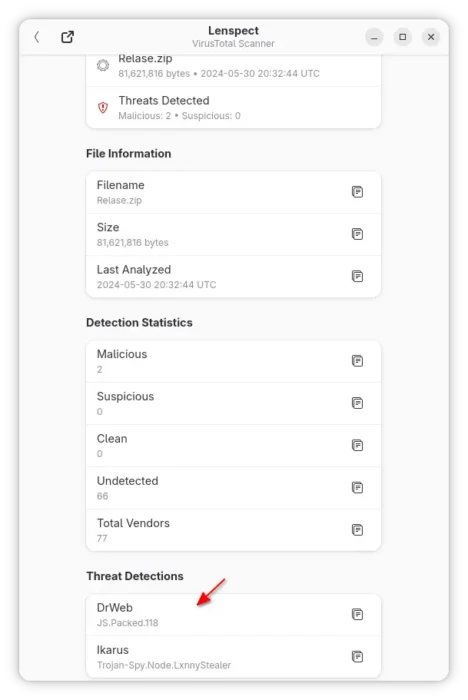The image size is (468, 700).
Task: Copy the Malicious count
Action: (x=357, y=361)
